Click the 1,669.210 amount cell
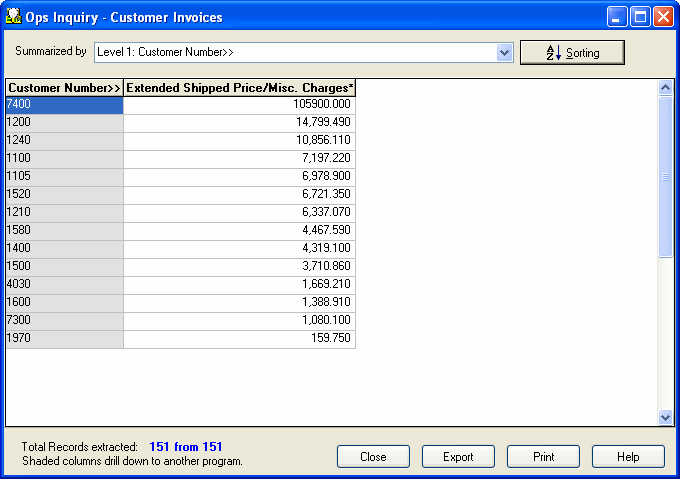680x479 pixels. click(240, 285)
